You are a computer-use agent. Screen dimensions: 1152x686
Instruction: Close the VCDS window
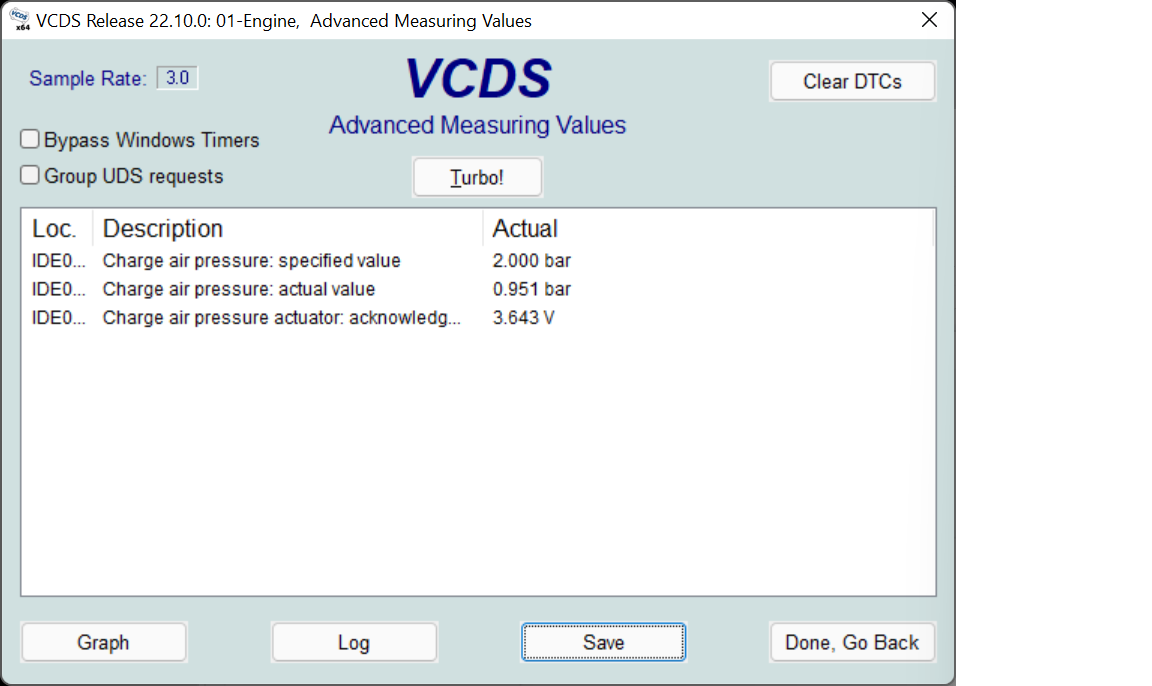coord(929,20)
